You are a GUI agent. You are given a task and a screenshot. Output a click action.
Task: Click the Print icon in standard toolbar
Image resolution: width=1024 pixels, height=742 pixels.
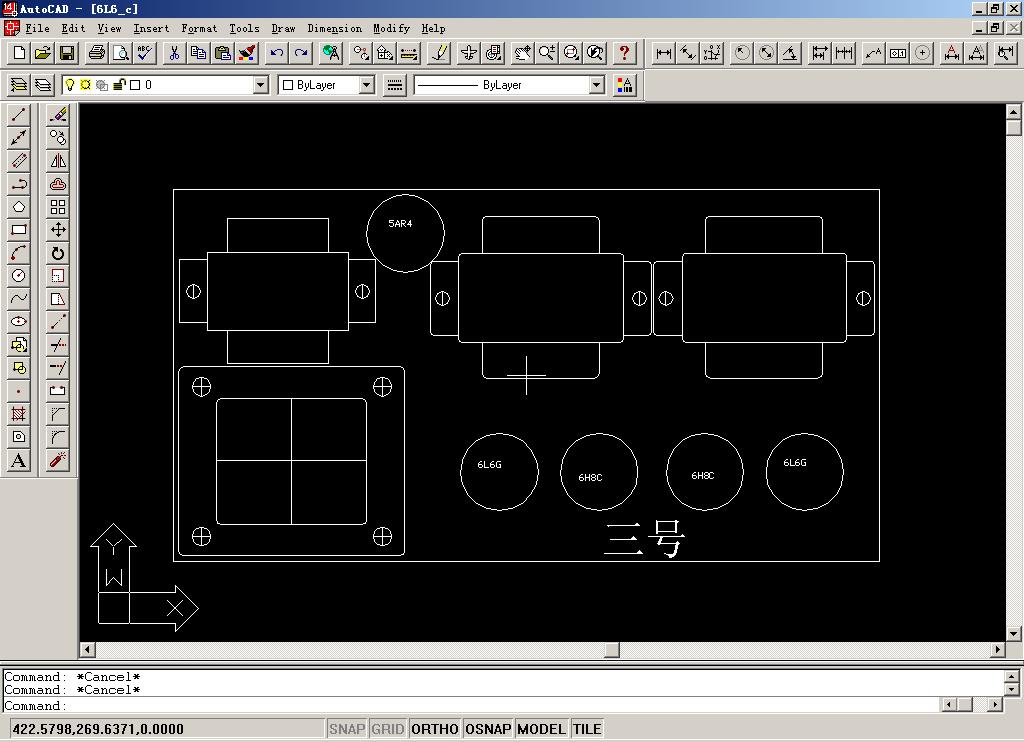[97, 53]
